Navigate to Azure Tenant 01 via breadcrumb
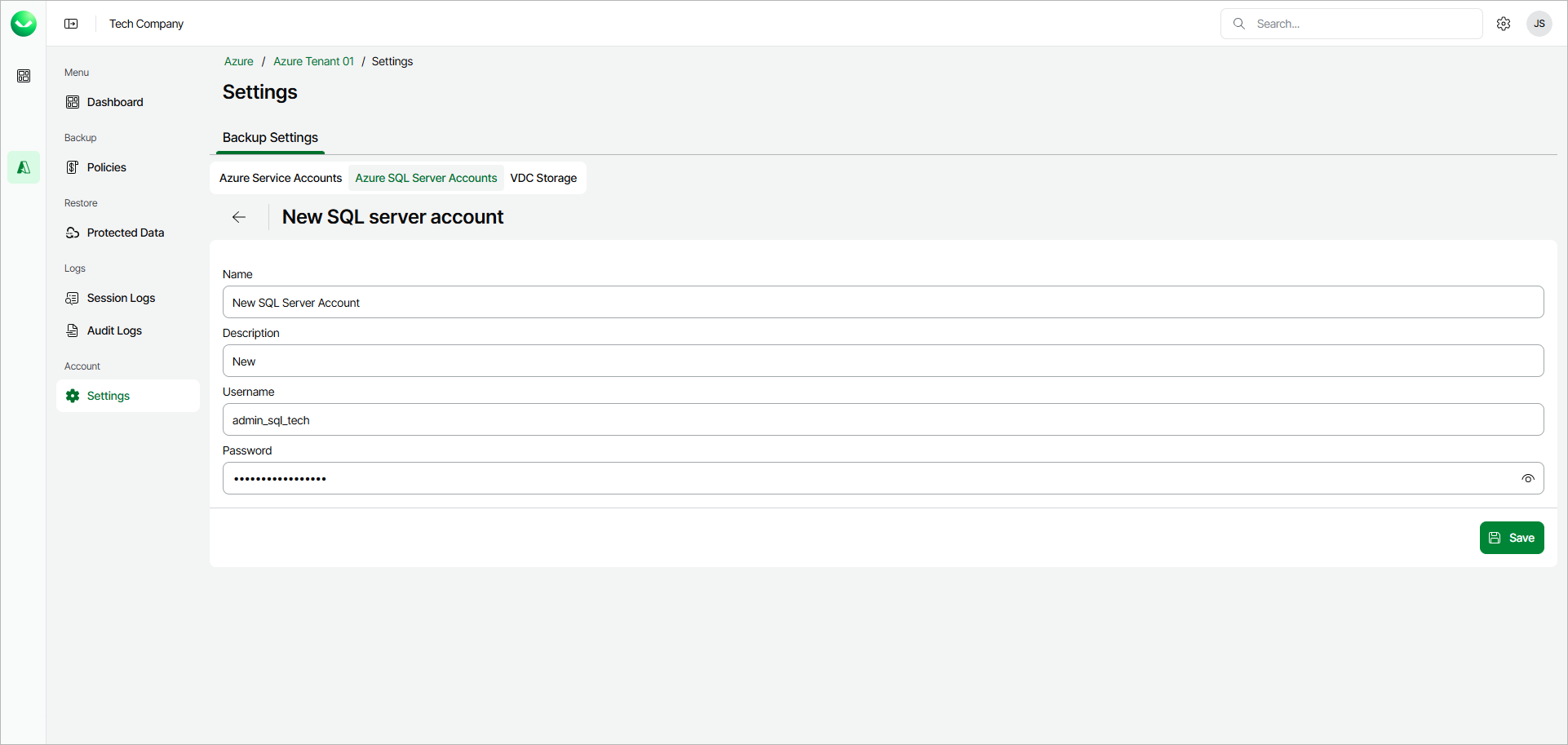 click(x=313, y=60)
